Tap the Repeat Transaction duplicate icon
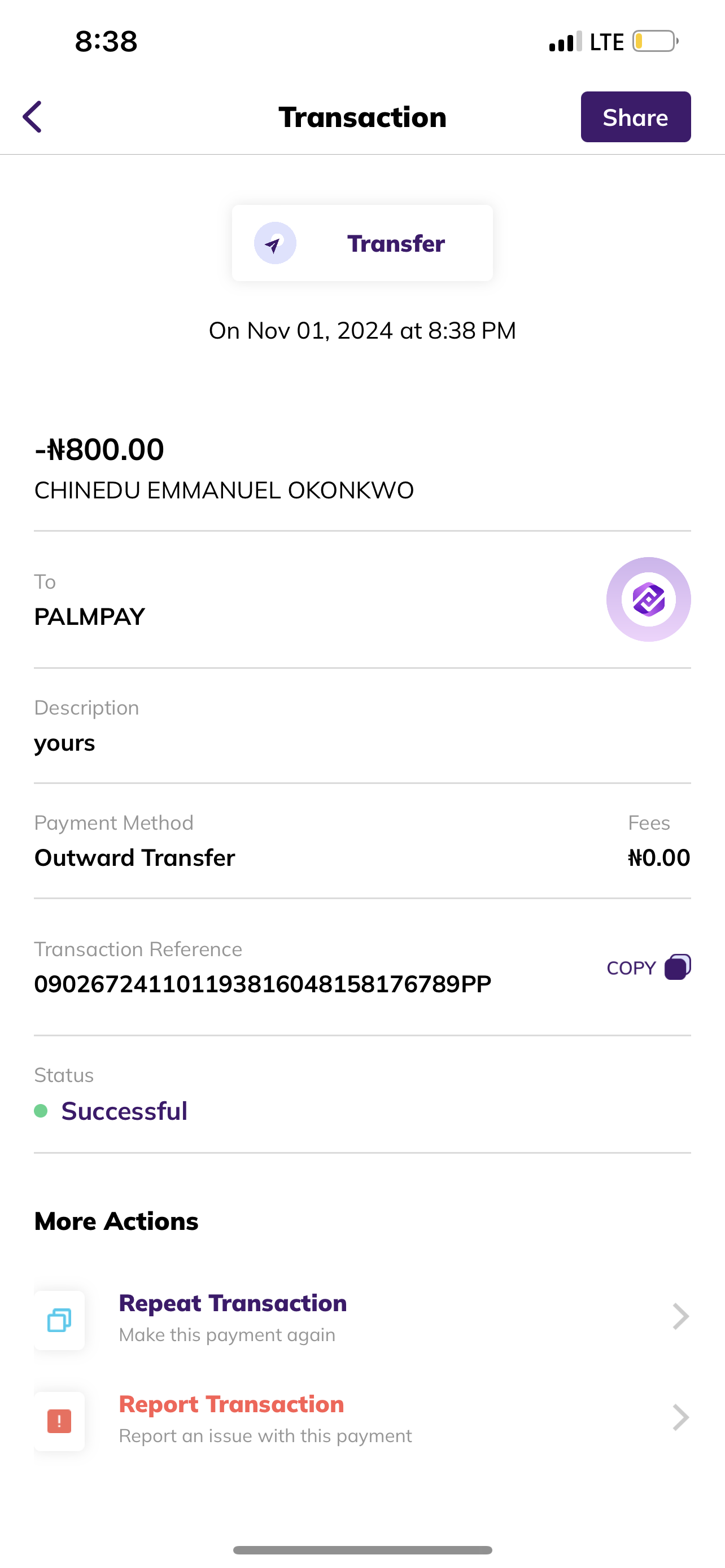 point(60,1320)
